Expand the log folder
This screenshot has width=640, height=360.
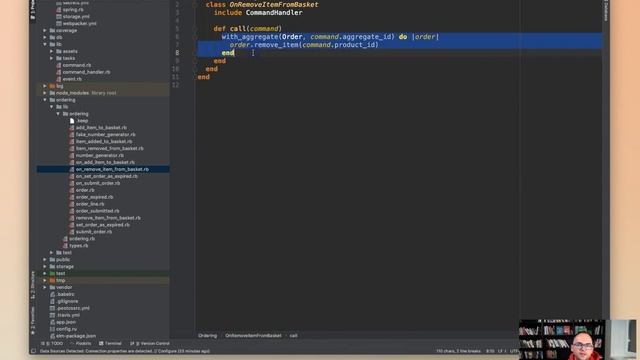45,86
